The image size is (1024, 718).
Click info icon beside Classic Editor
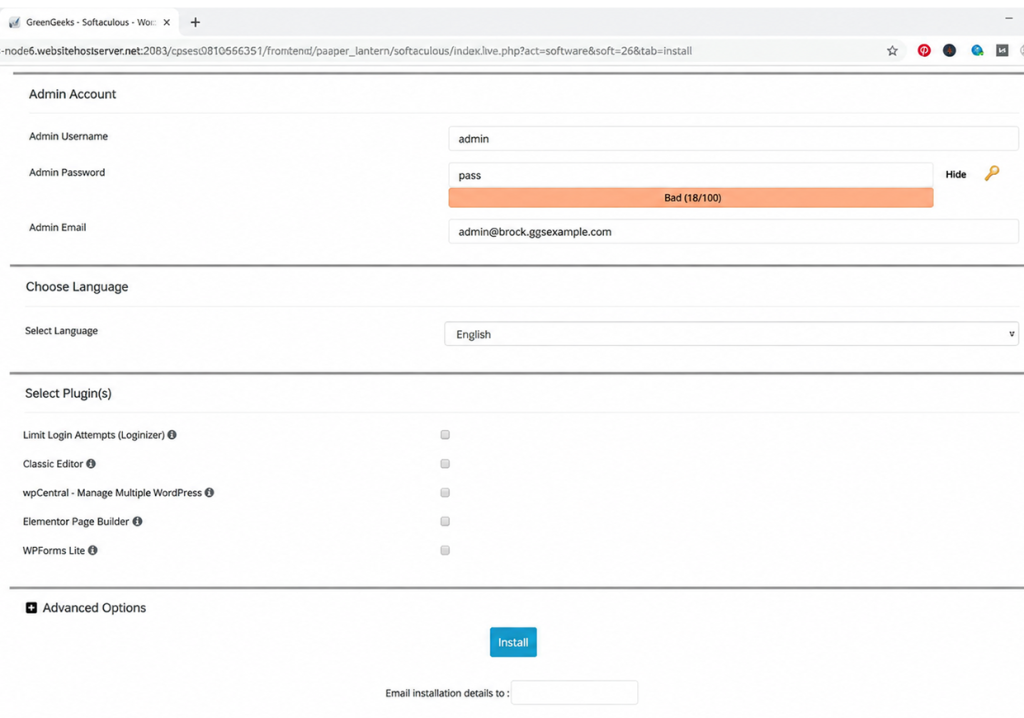91,464
